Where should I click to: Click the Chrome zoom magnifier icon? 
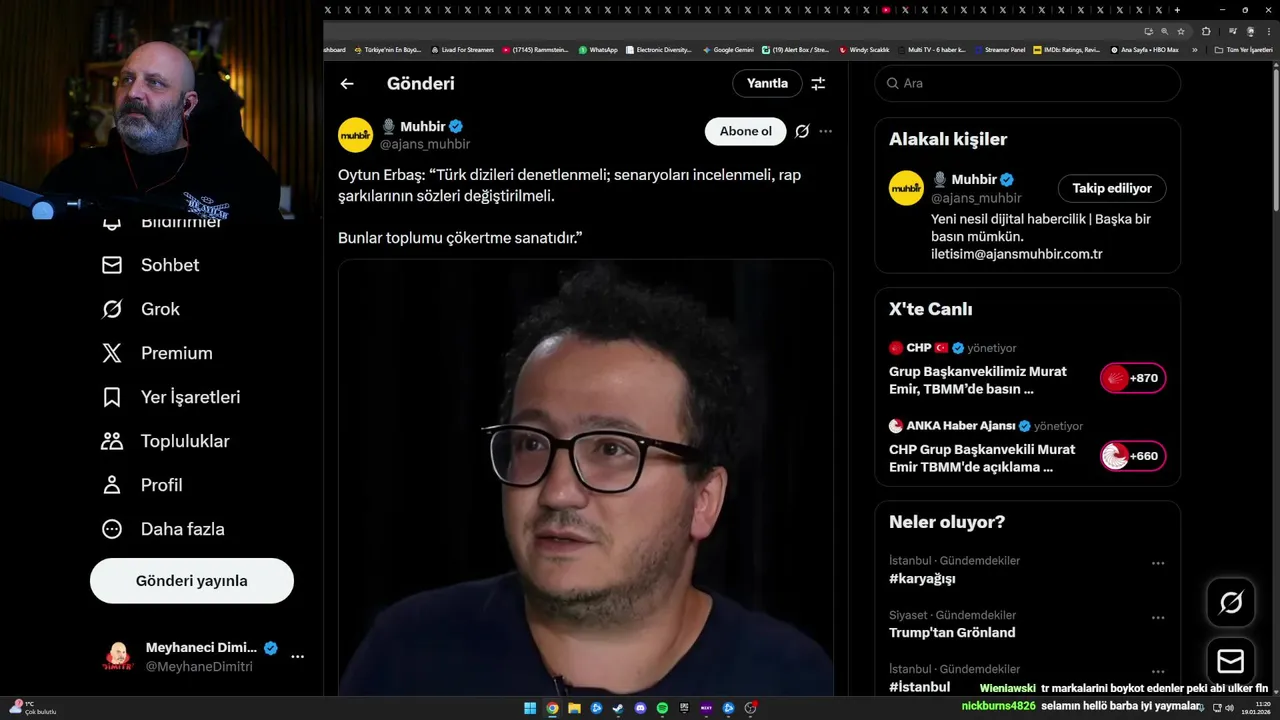pyautogui.click(x=1165, y=31)
